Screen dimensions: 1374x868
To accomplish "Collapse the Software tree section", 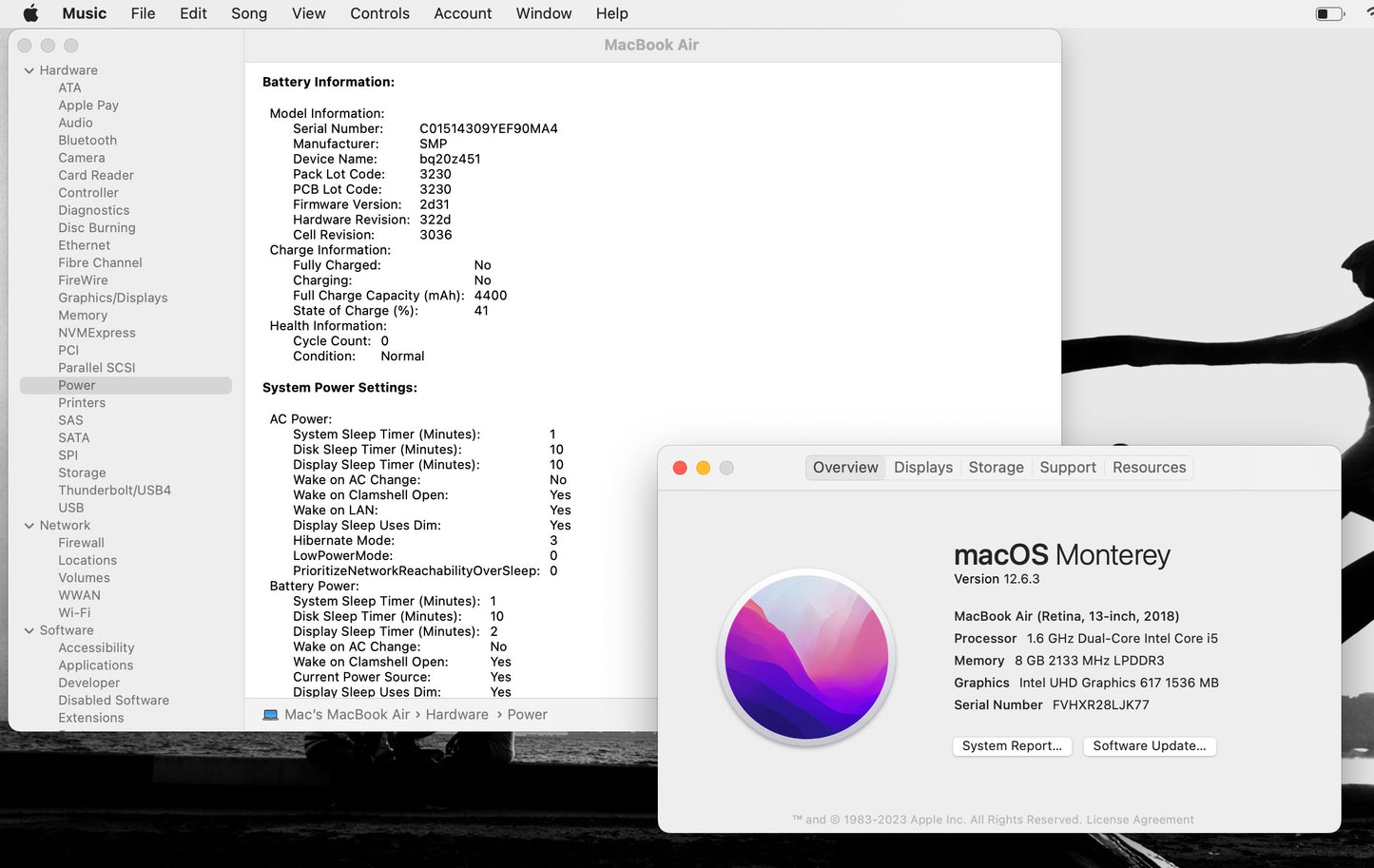I will (x=29, y=630).
